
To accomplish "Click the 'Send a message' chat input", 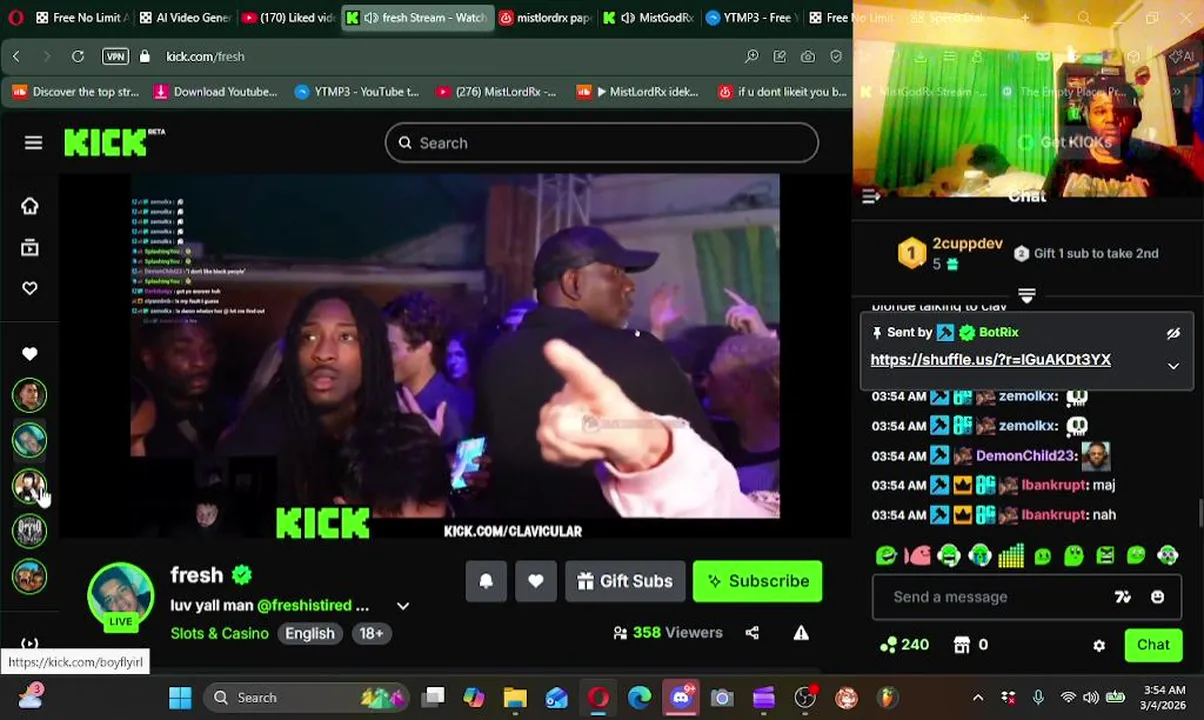I will tap(1000, 597).
